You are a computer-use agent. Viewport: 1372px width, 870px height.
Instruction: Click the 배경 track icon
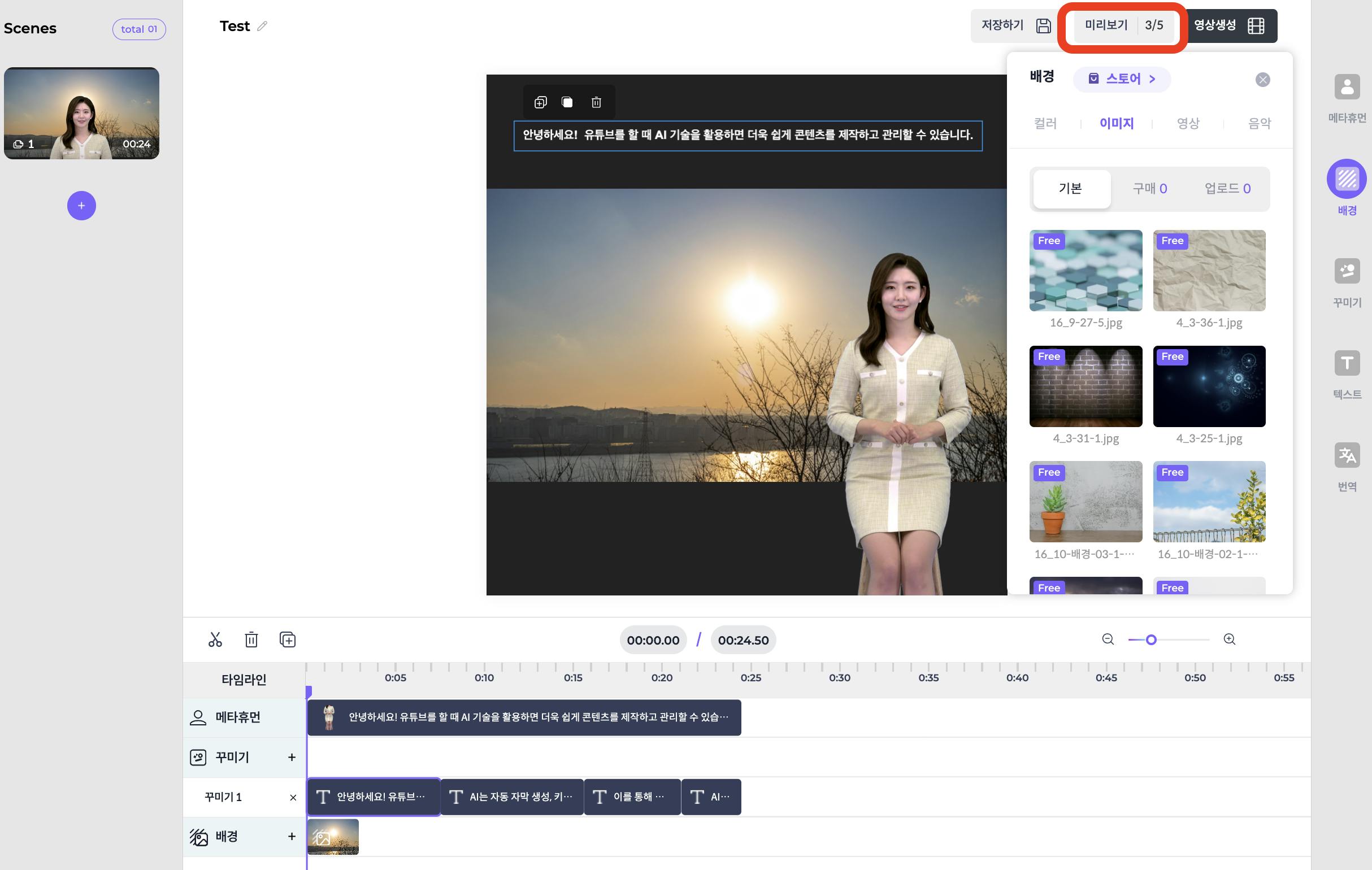199,837
